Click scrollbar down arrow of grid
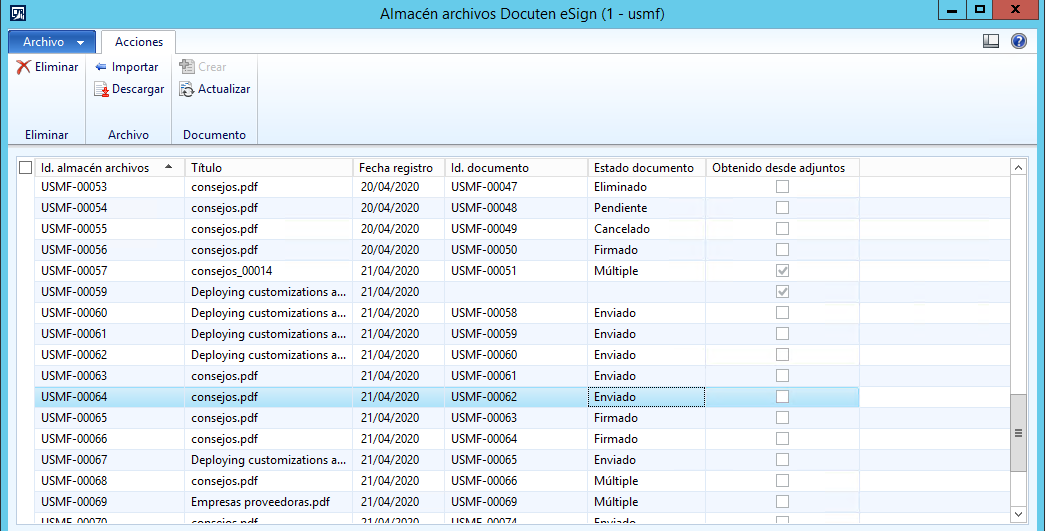 1018,514
